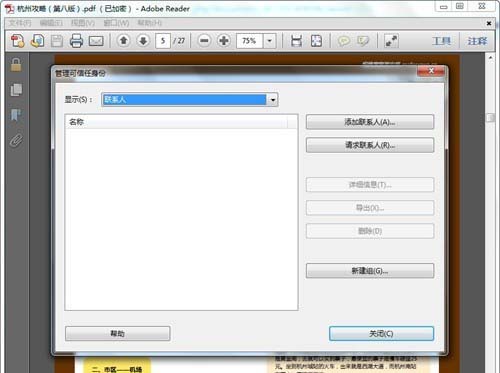Click the 帮助 button in the dialog

coord(118,333)
